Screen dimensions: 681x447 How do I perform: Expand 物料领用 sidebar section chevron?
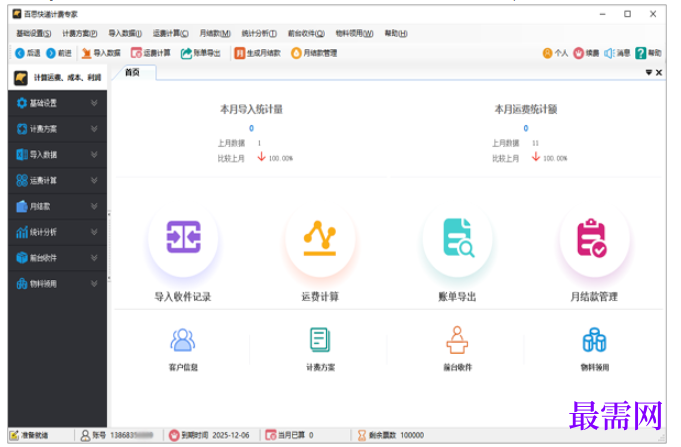tap(94, 284)
